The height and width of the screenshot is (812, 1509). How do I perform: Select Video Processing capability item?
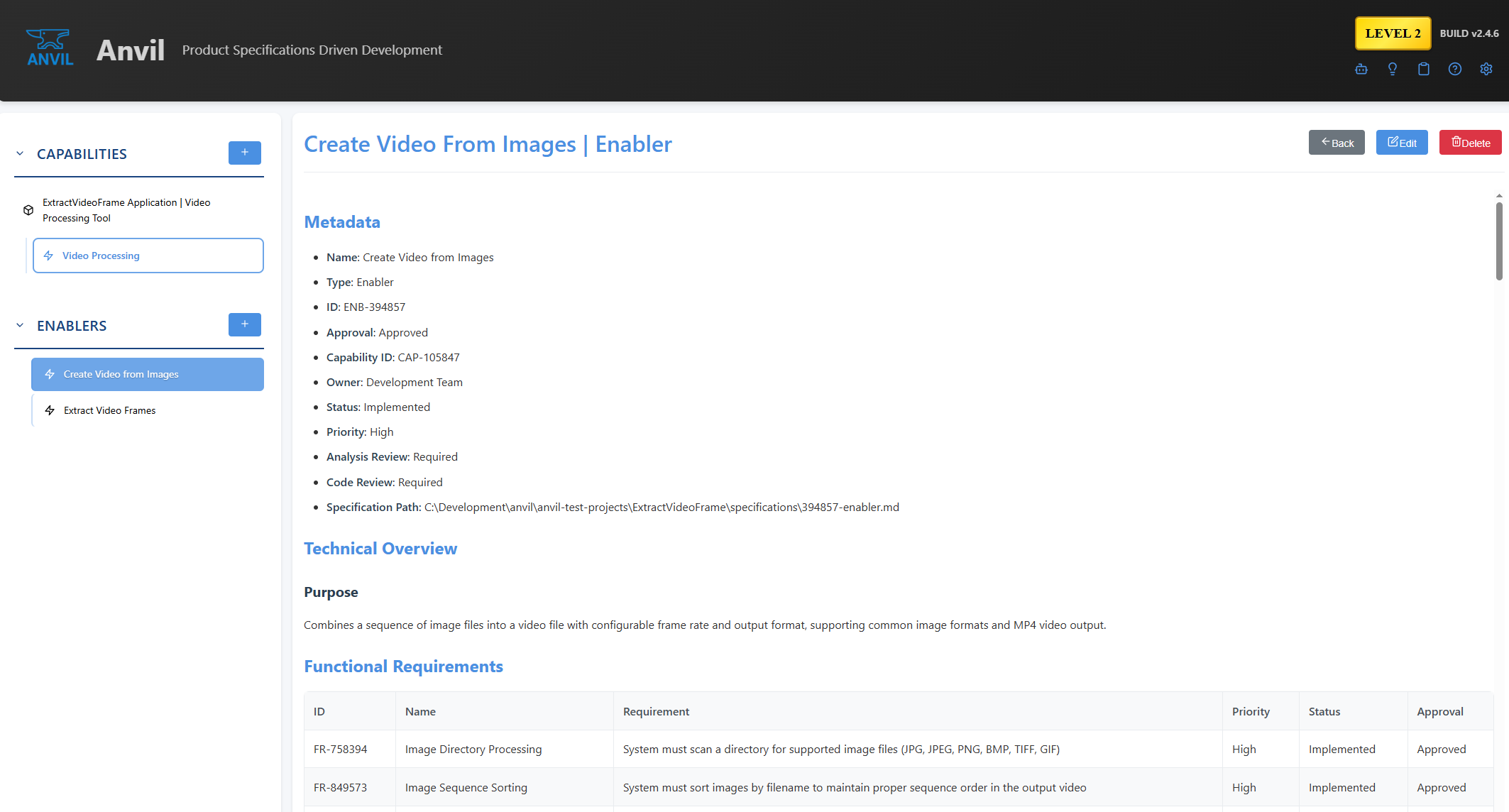coord(148,256)
